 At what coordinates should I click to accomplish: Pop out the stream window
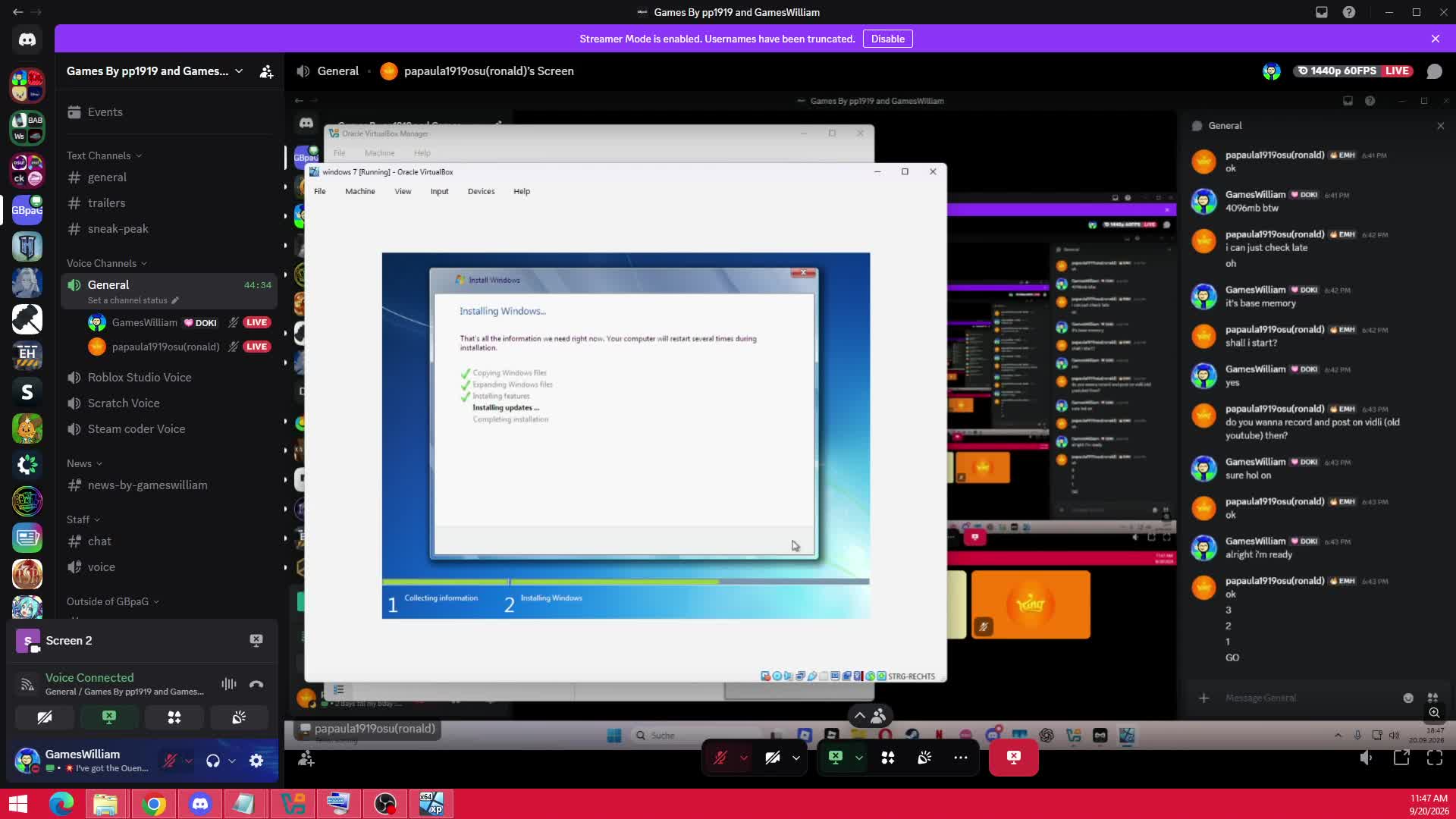click(1401, 758)
